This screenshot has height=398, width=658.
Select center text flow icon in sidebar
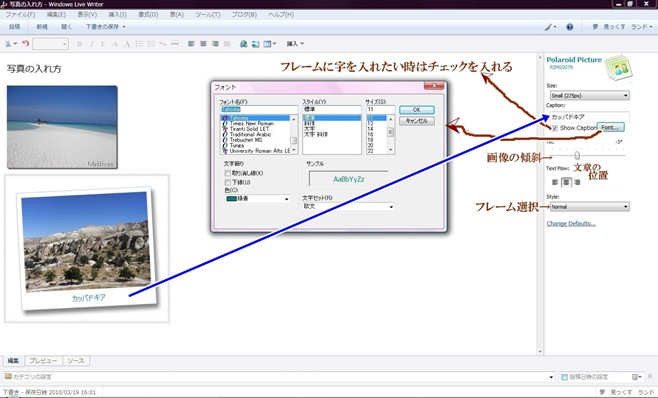tap(566, 182)
